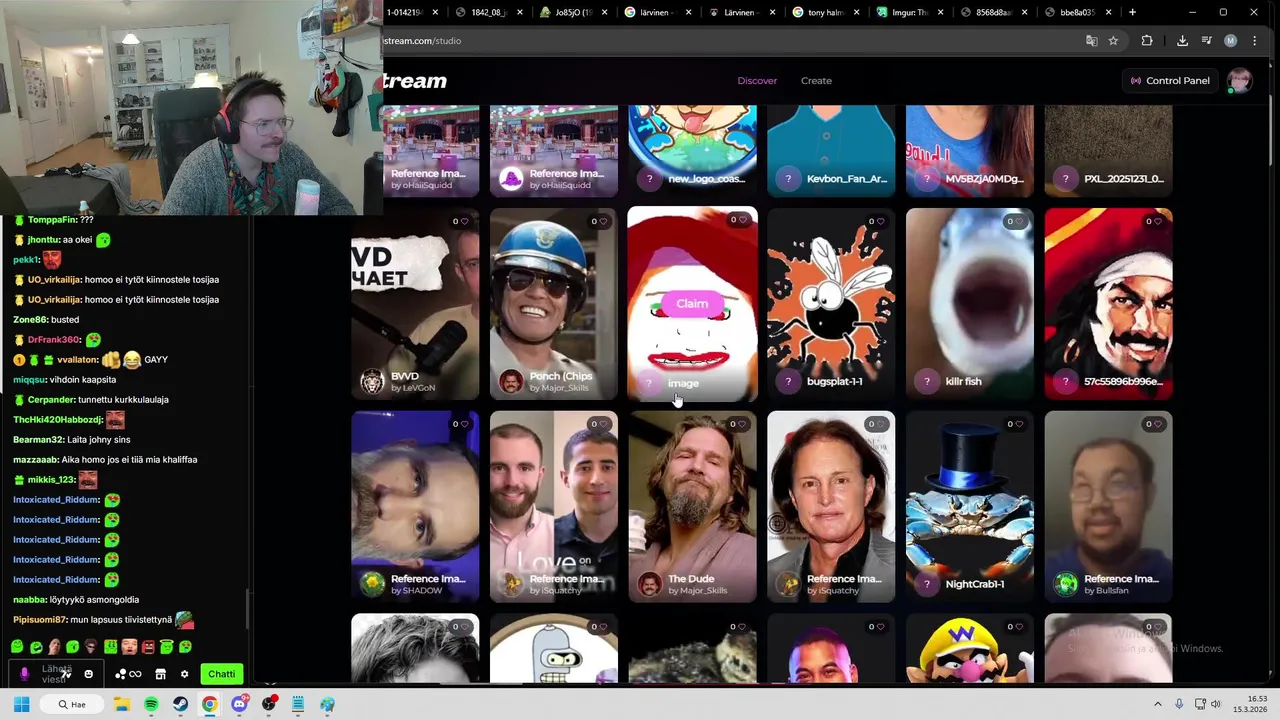
Task: Click the SHADOW author avatar icon
Action: coord(372,584)
